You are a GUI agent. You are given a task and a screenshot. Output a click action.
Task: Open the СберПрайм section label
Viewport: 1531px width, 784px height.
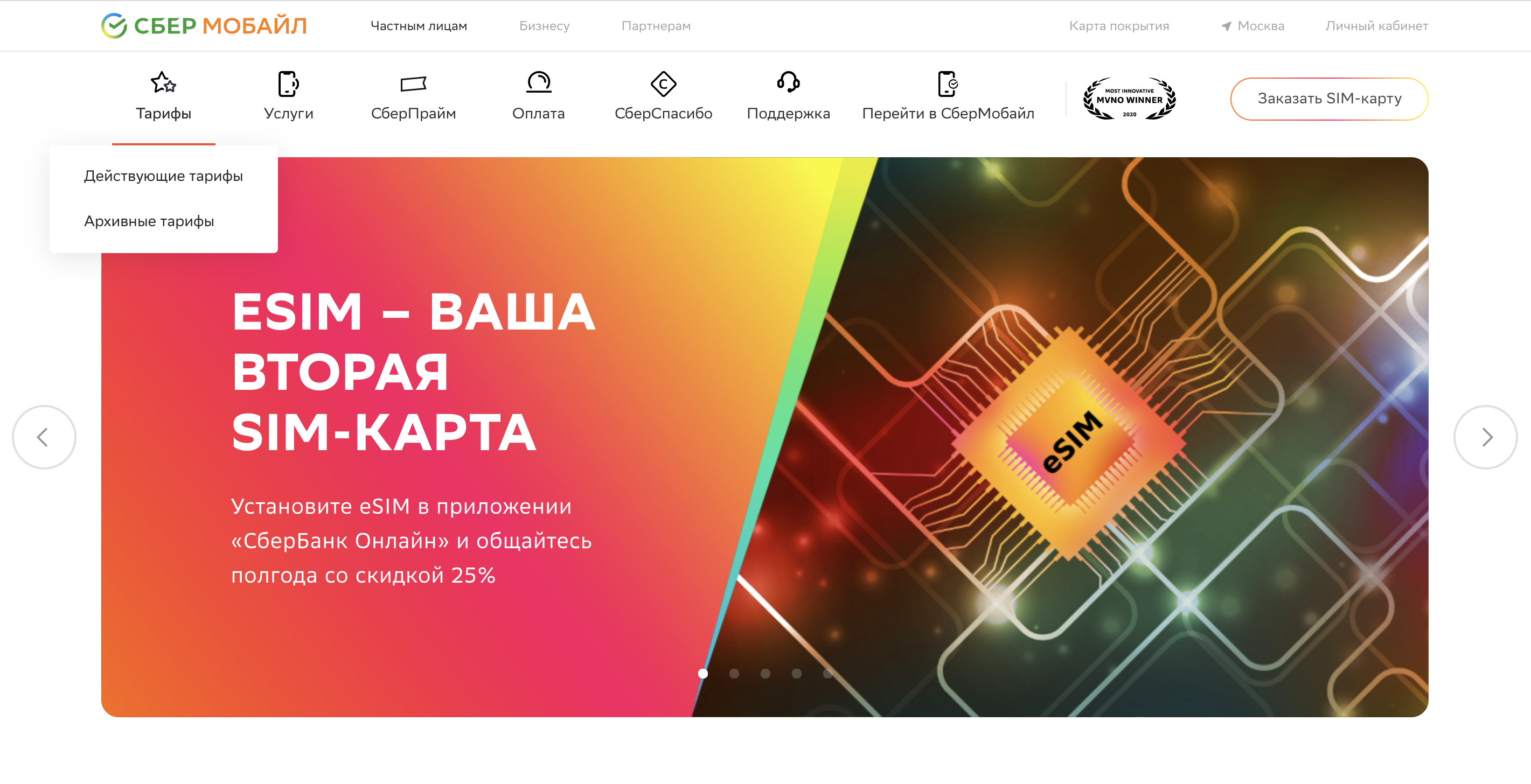point(414,114)
